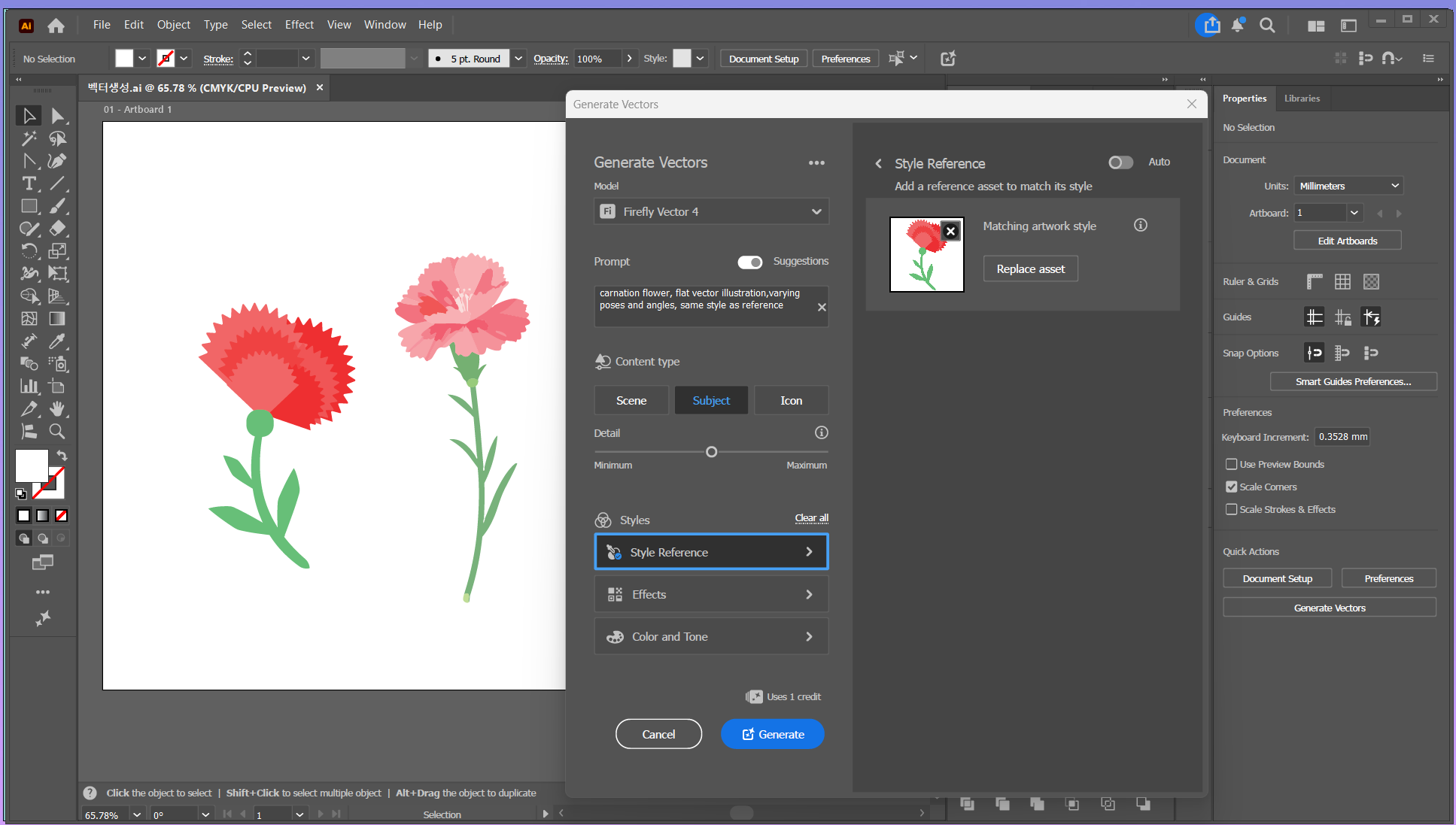Click the blue Generate button
The width and height of the screenshot is (1456, 825).
click(x=772, y=734)
